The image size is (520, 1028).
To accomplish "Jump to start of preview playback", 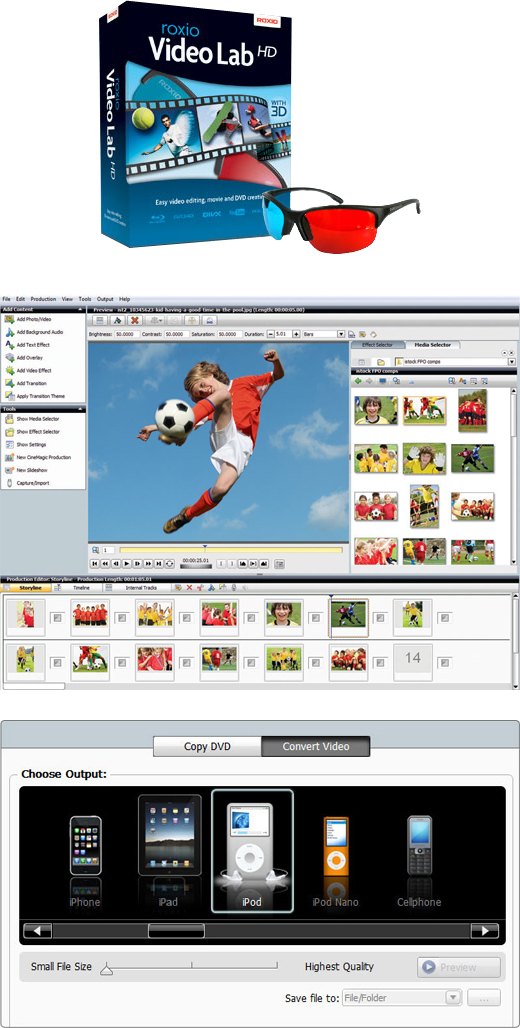I will tap(95, 563).
